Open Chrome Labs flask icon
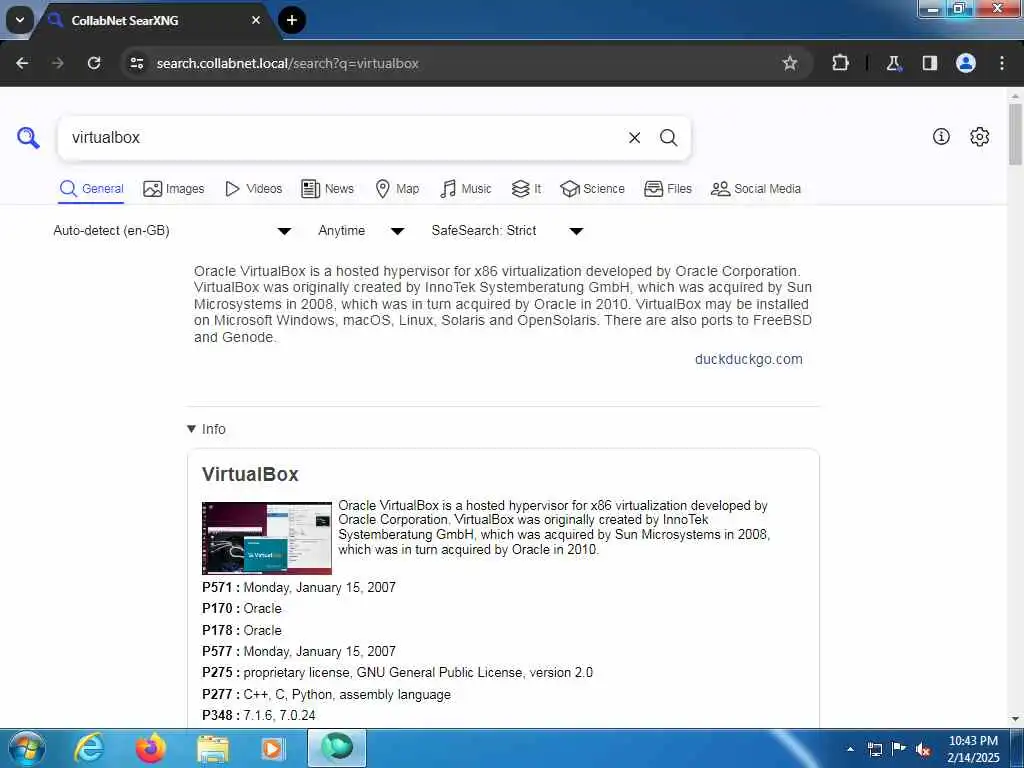The width and height of the screenshot is (1024, 768). point(893,63)
